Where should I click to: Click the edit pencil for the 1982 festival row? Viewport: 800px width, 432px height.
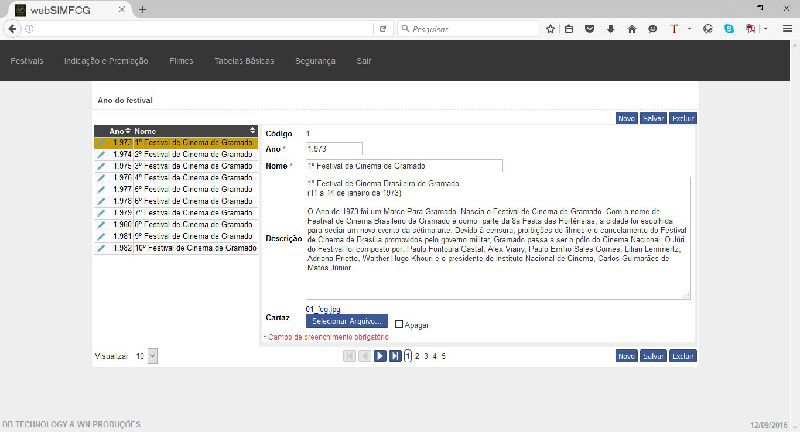click(x=101, y=247)
